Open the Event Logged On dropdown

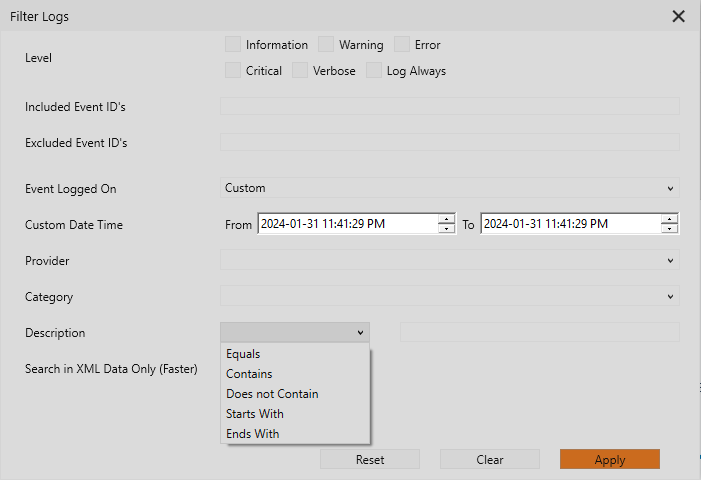(450, 188)
